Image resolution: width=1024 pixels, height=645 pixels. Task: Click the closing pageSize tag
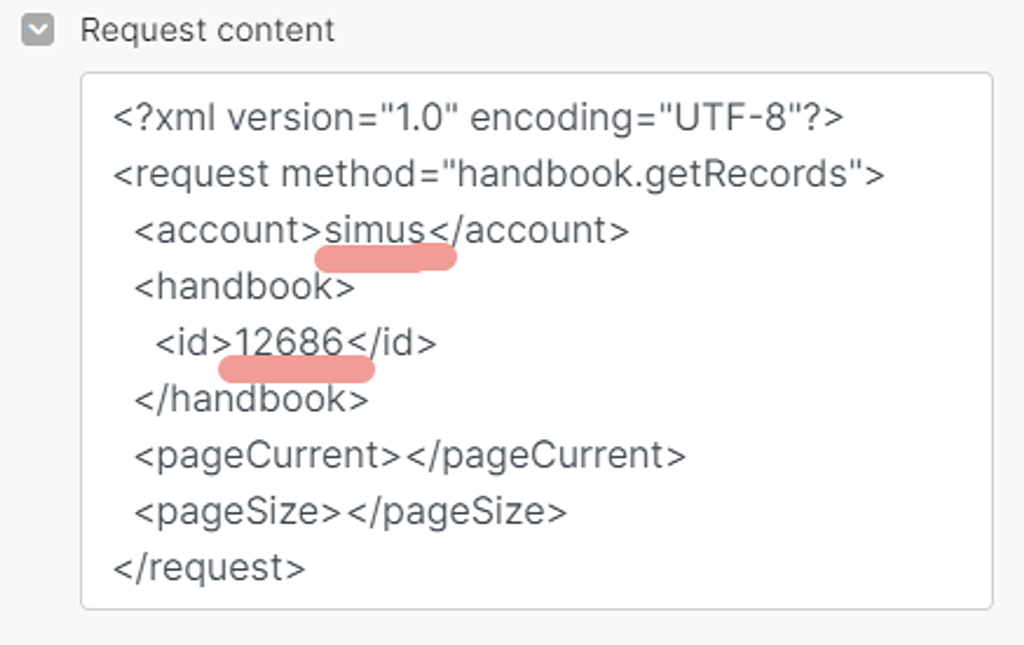pos(456,512)
